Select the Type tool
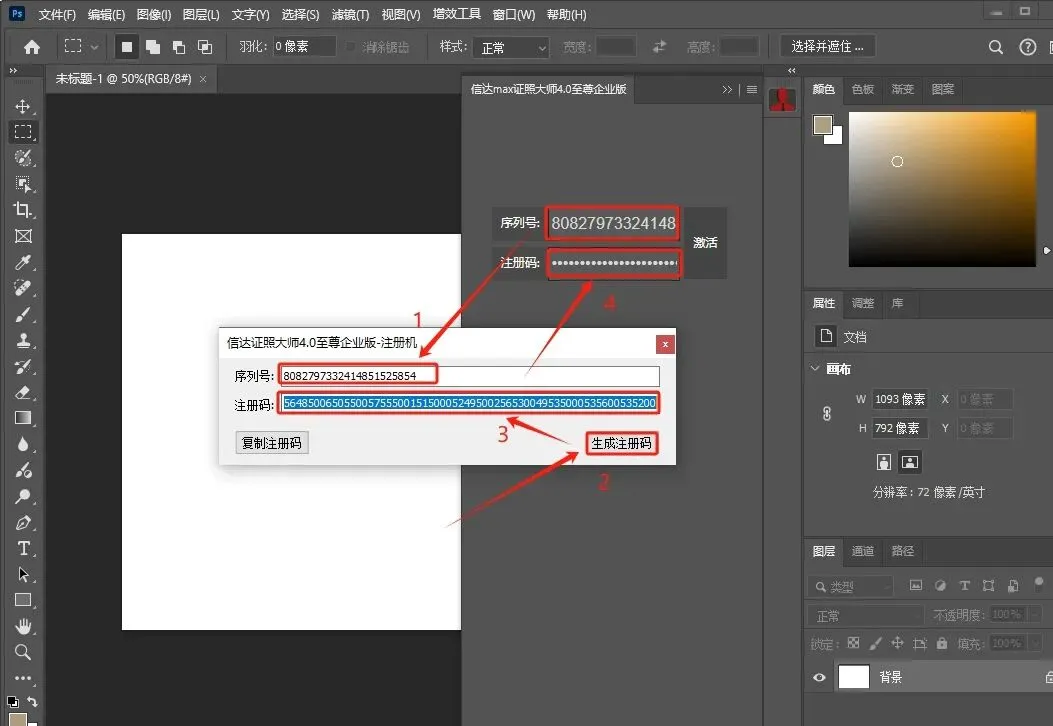Viewport: 1053px width, 726px height. pyautogui.click(x=23, y=548)
